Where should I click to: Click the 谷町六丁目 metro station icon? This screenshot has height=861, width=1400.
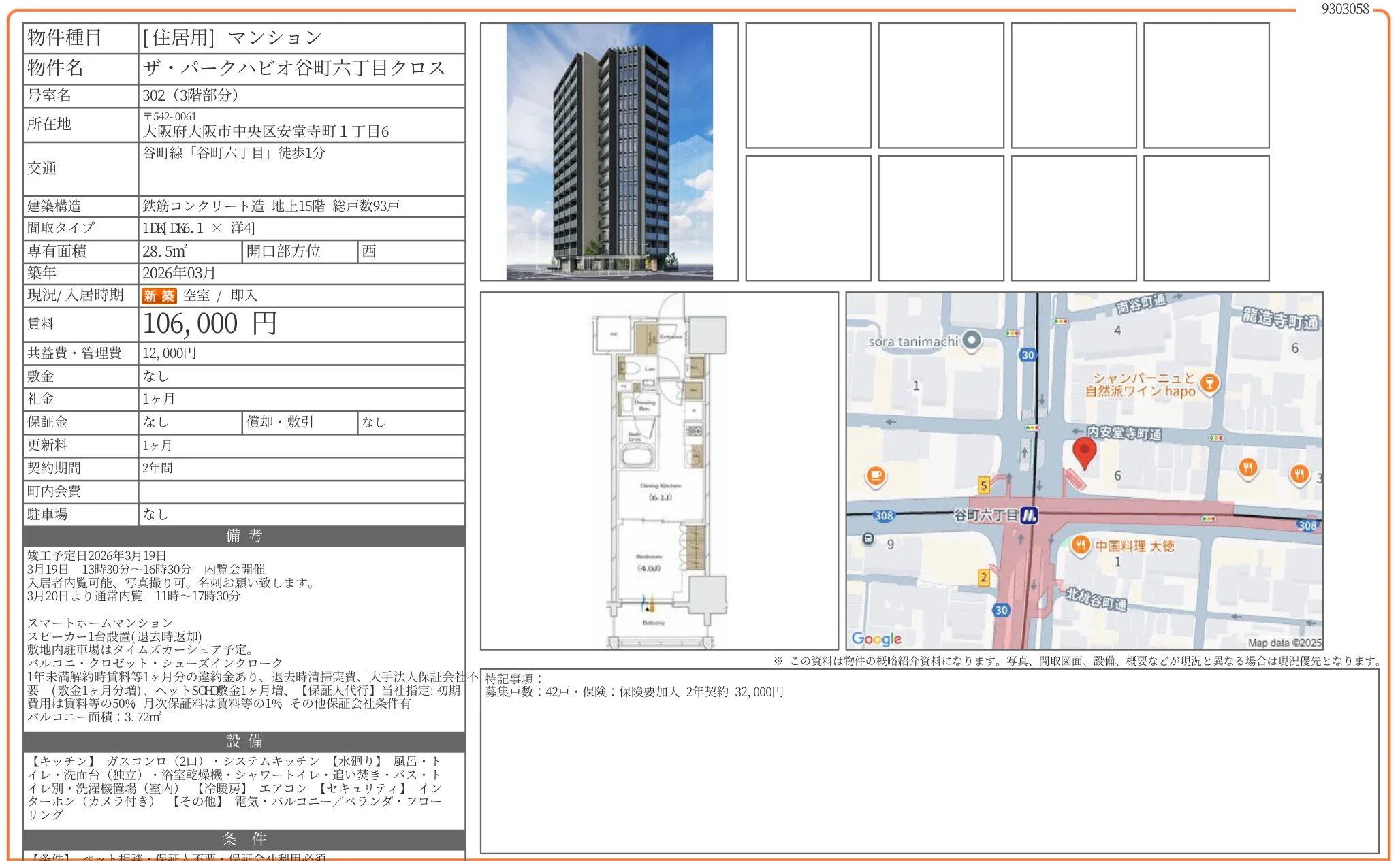(x=1029, y=515)
